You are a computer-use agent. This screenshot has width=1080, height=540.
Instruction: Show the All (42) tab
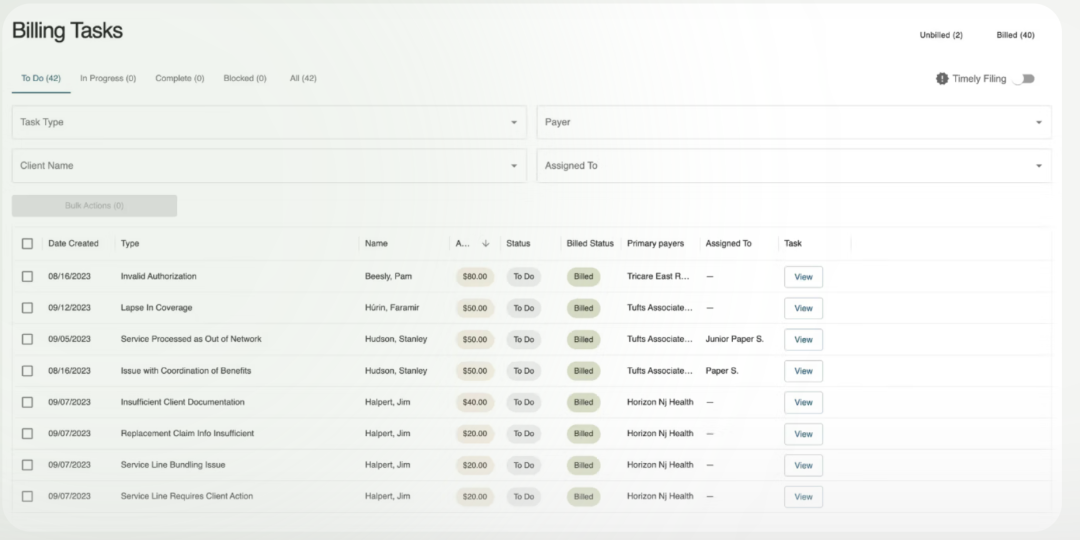click(303, 79)
